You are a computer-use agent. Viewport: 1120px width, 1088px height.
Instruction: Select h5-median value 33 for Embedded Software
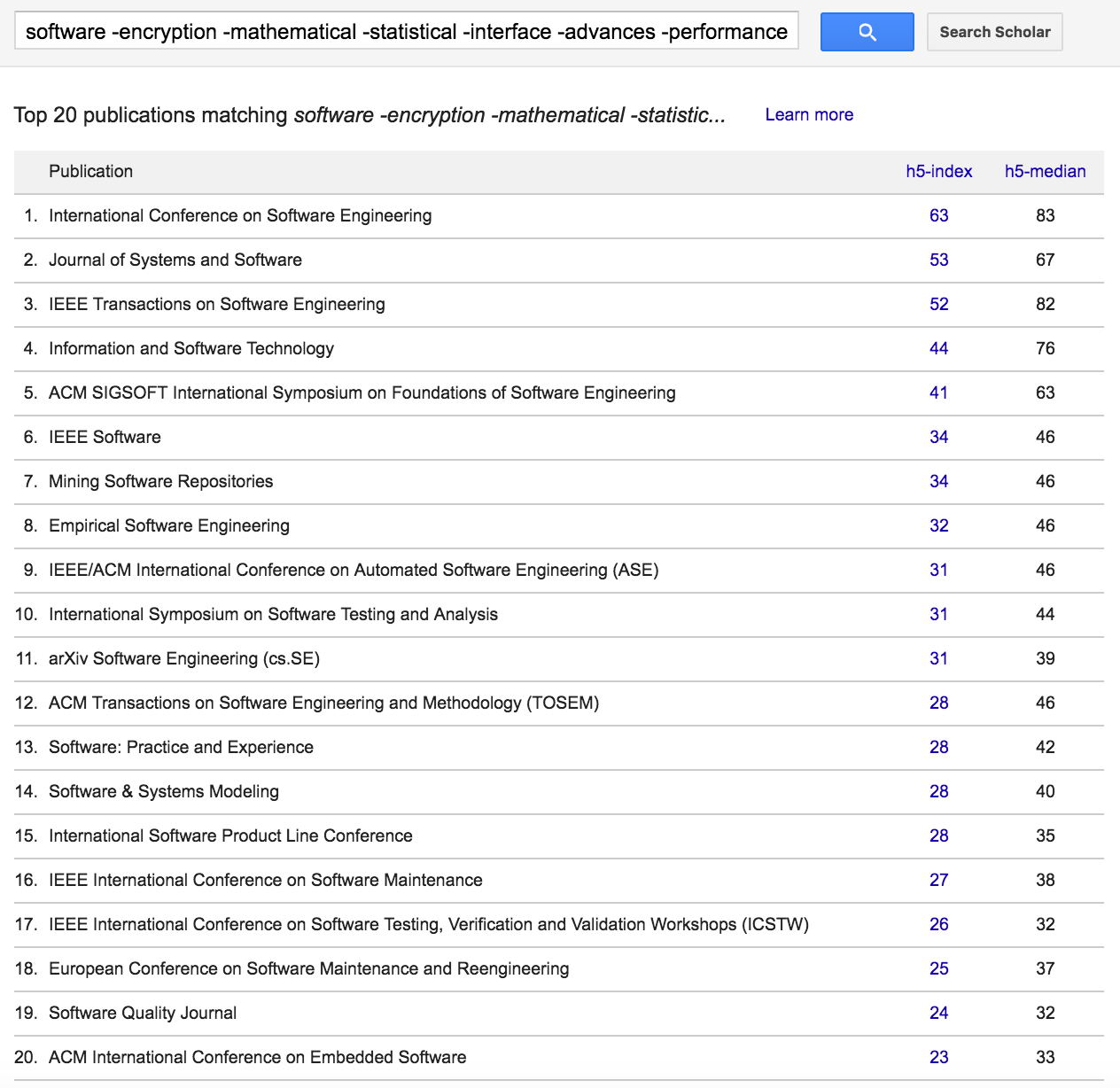[x=1045, y=1057]
